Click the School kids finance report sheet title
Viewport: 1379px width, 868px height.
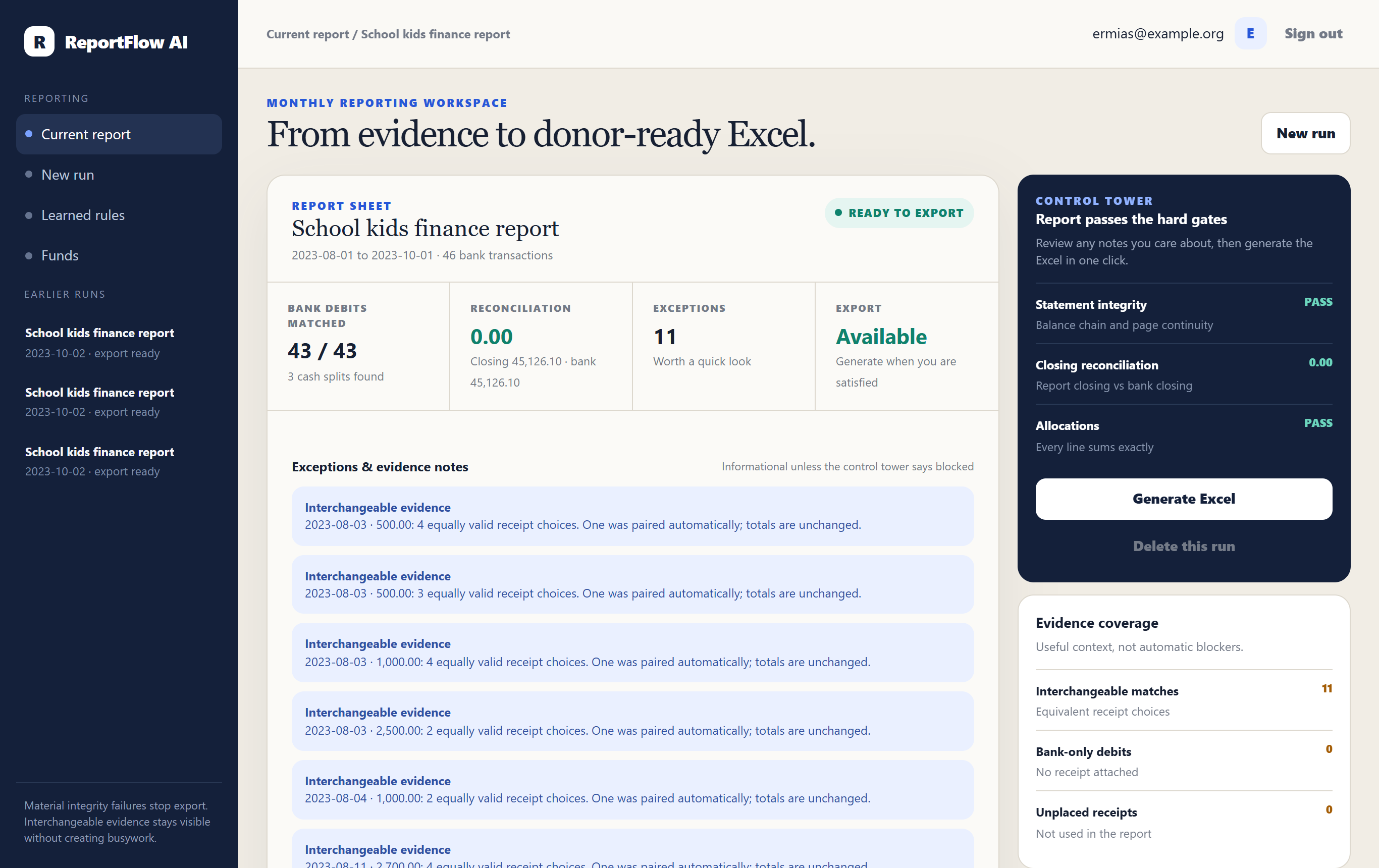425,229
